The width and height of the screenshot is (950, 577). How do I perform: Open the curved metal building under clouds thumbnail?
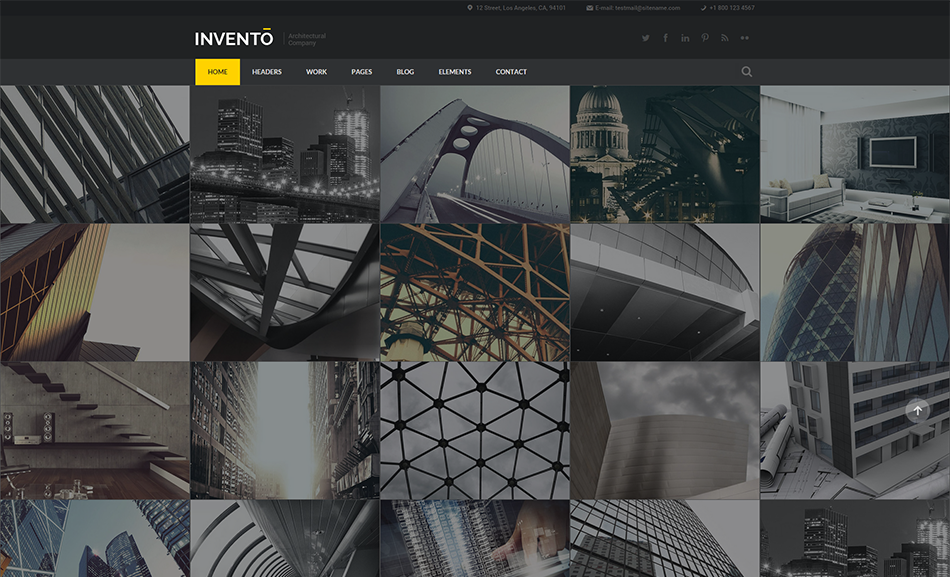click(x=665, y=430)
